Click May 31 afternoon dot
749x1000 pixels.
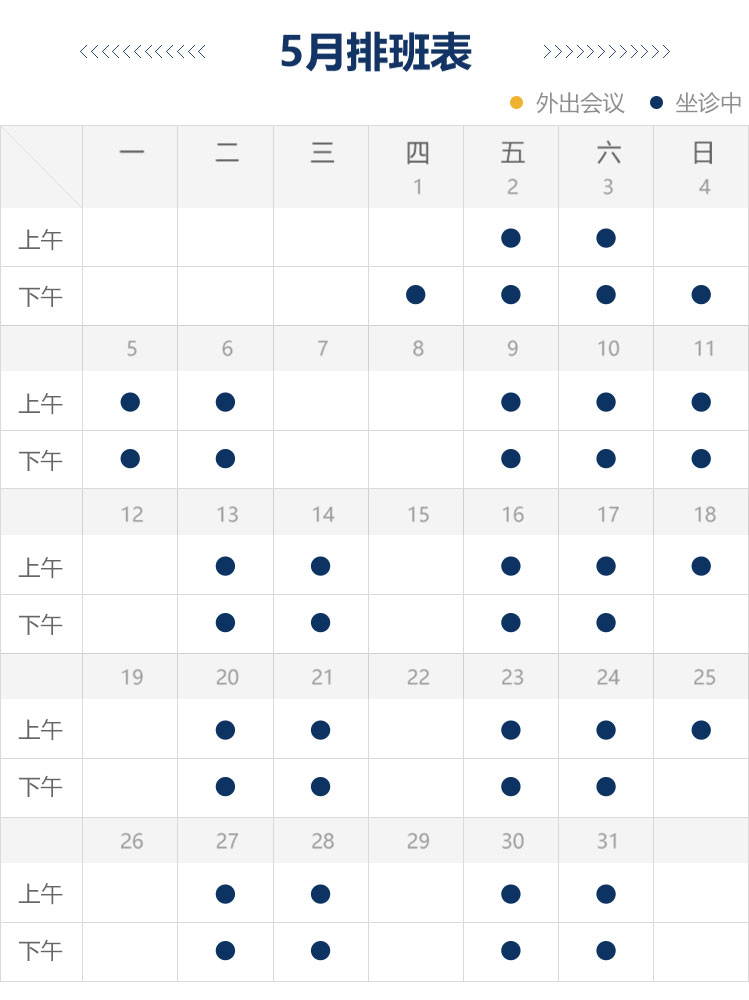pos(606,950)
